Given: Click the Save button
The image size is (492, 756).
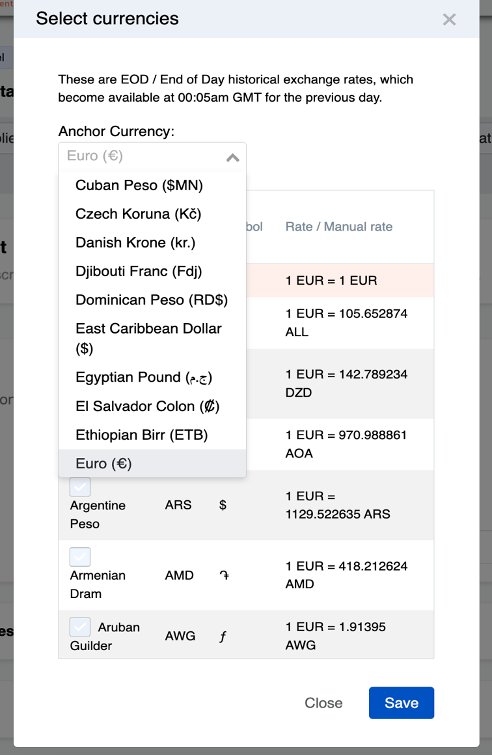Looking at the screenshot, I should tap(401, 703).
